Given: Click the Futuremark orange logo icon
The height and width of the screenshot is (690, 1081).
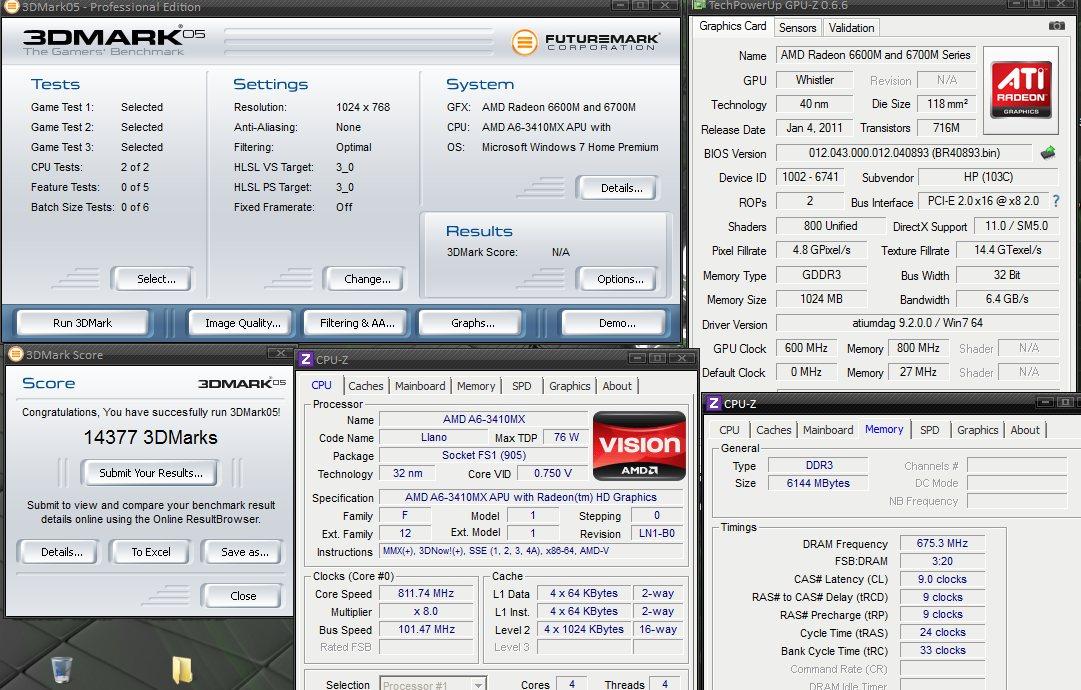Looking at the screenshot, I should 524,42.
